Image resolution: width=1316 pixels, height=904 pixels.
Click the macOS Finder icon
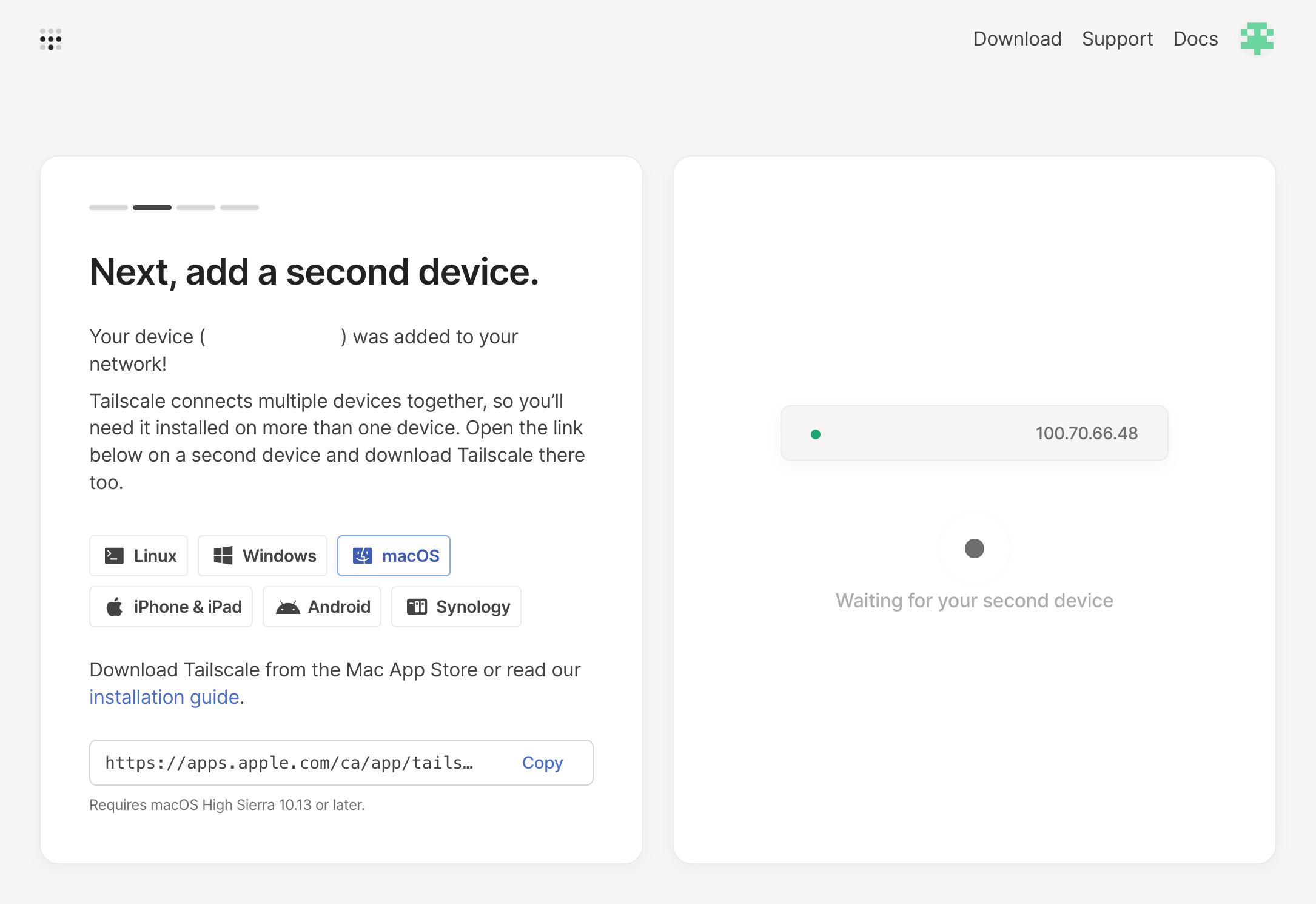[363, 556]
